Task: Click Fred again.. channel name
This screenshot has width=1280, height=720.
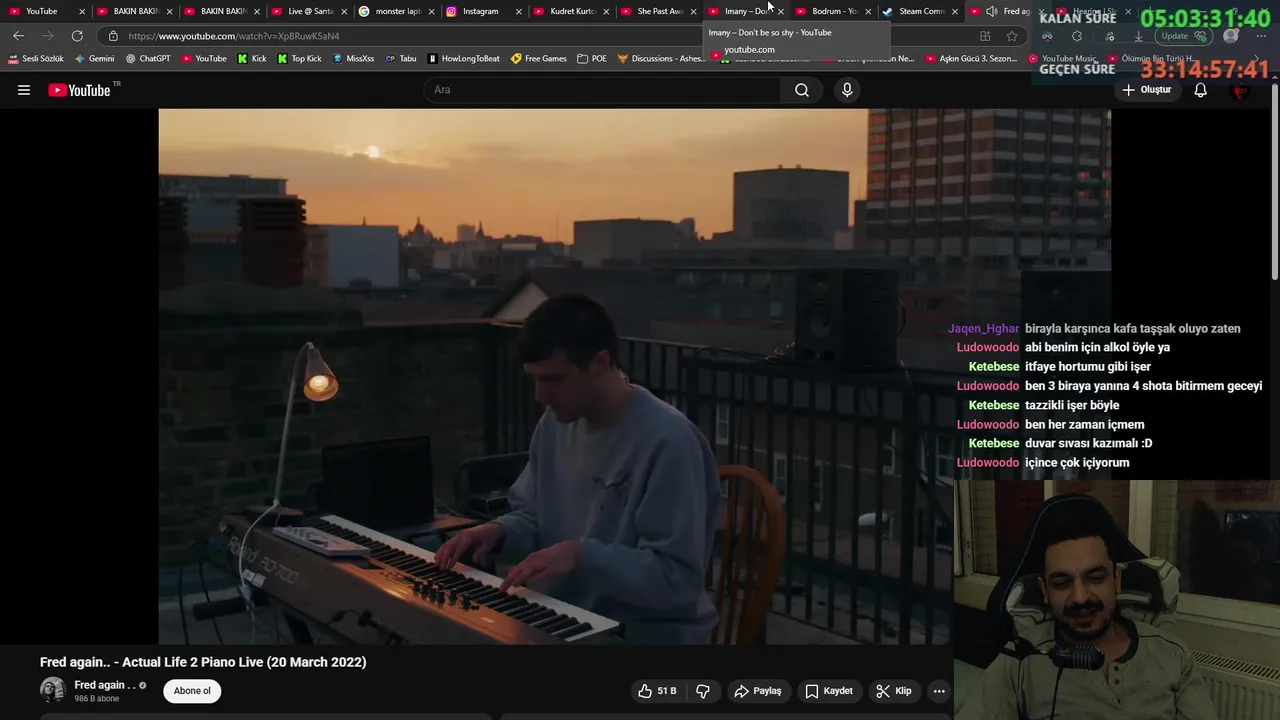Action: click(x=104, y=685)
